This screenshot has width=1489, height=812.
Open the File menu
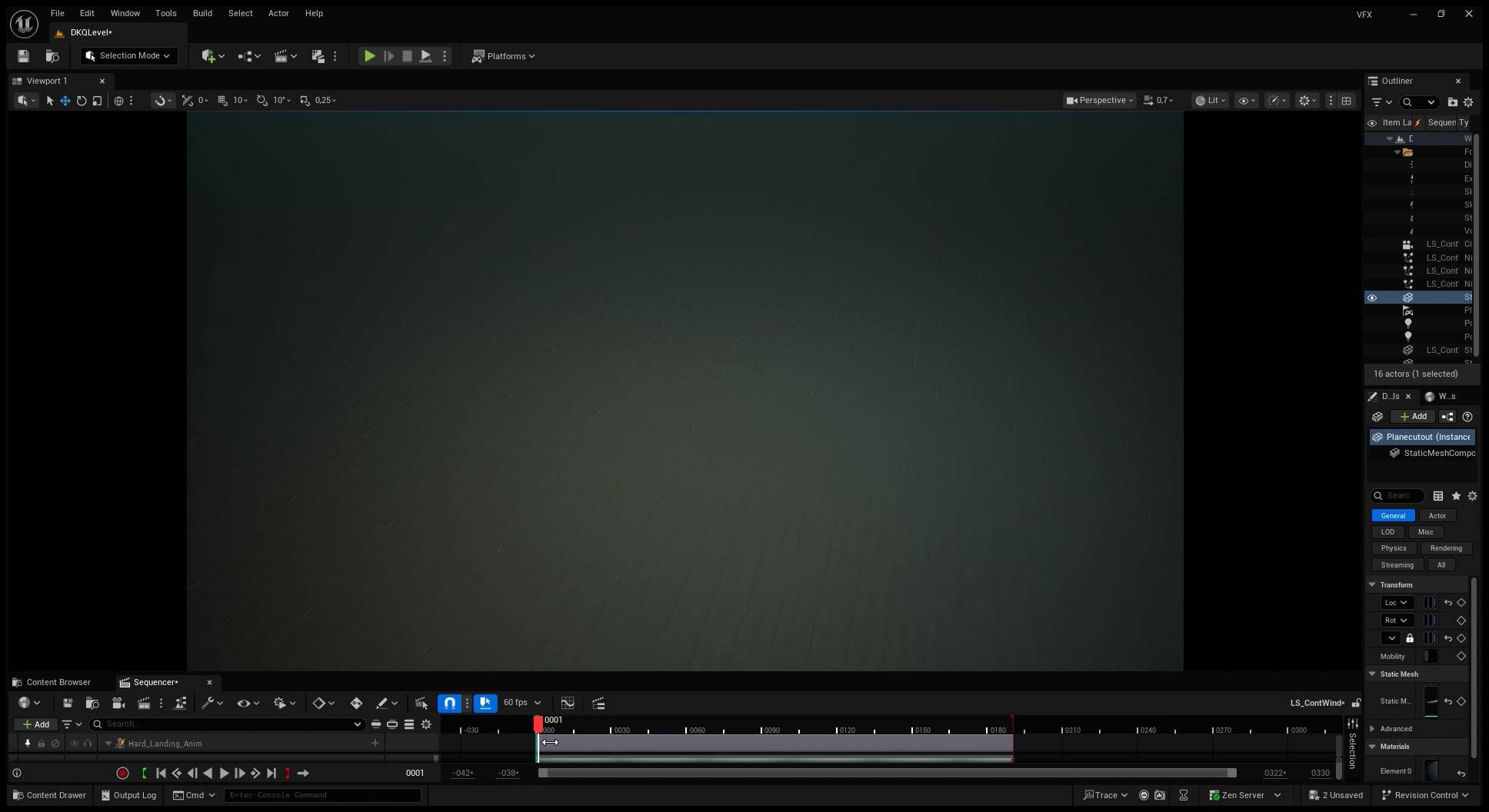pos(58,13)
